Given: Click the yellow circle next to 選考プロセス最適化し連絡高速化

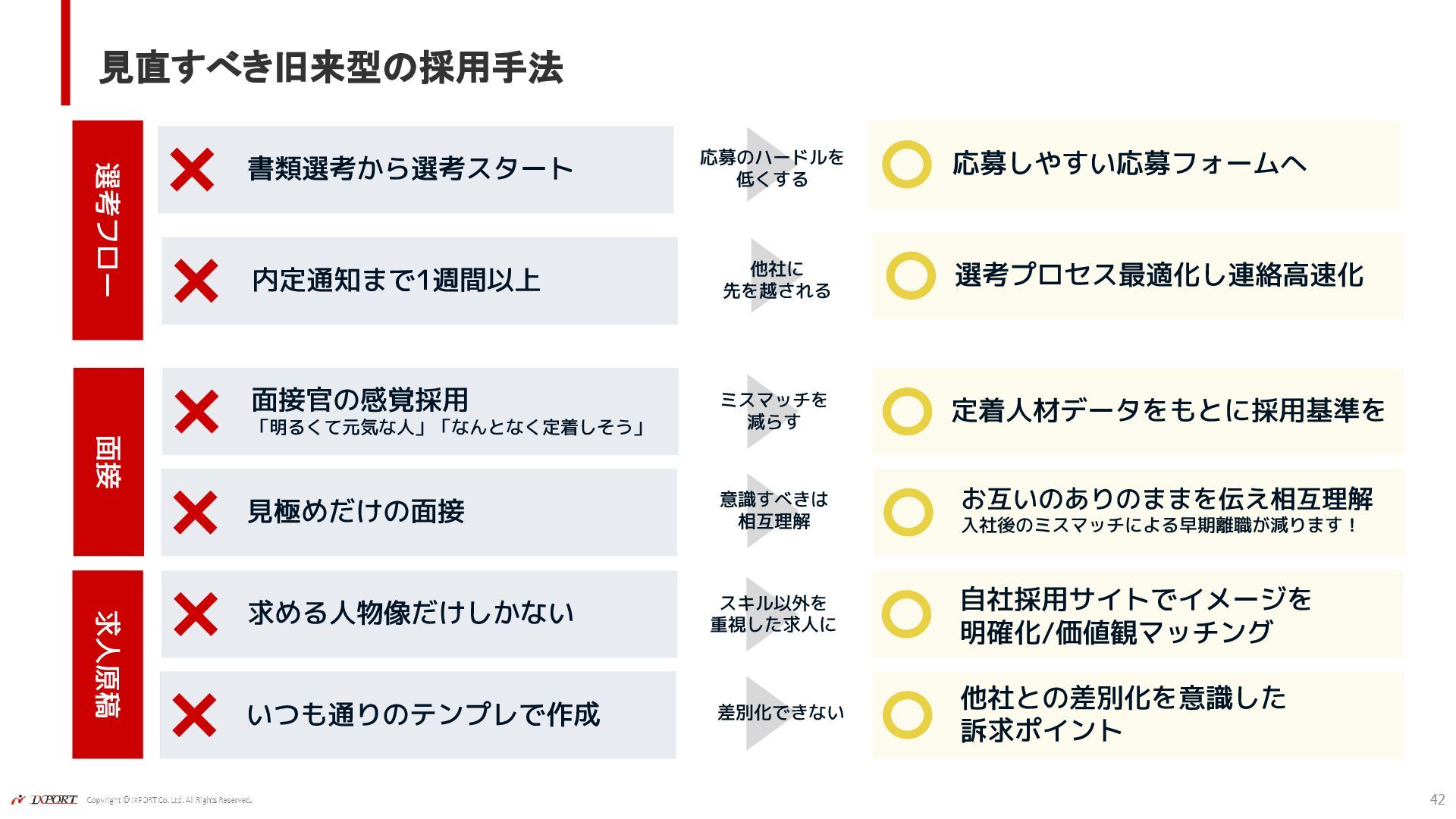Looking at the screenshot, I should (911, 276).
